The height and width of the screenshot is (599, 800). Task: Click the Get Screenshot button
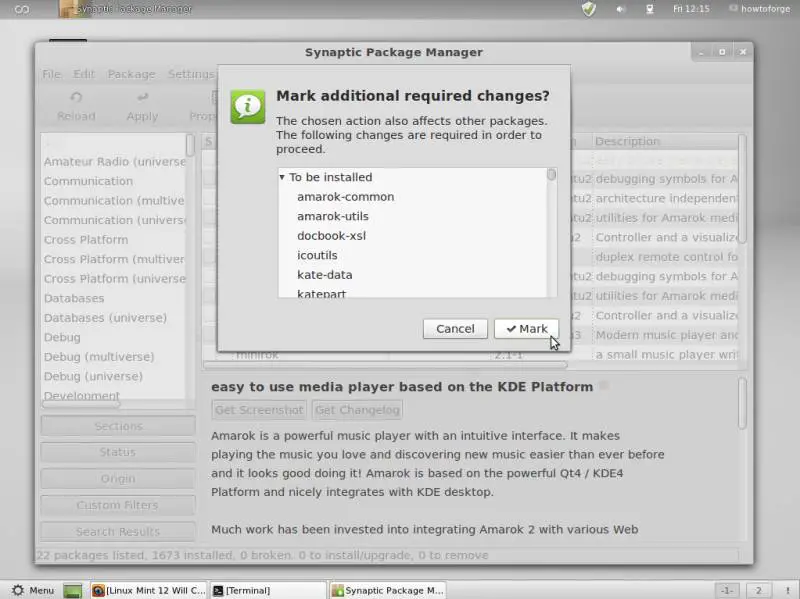(x=259, y=410)
